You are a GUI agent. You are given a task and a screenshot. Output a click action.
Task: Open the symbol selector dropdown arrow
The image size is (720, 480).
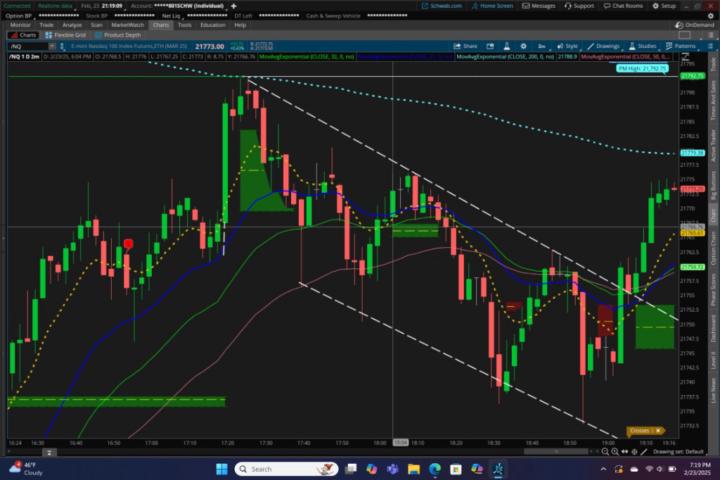tap(51, 46)
